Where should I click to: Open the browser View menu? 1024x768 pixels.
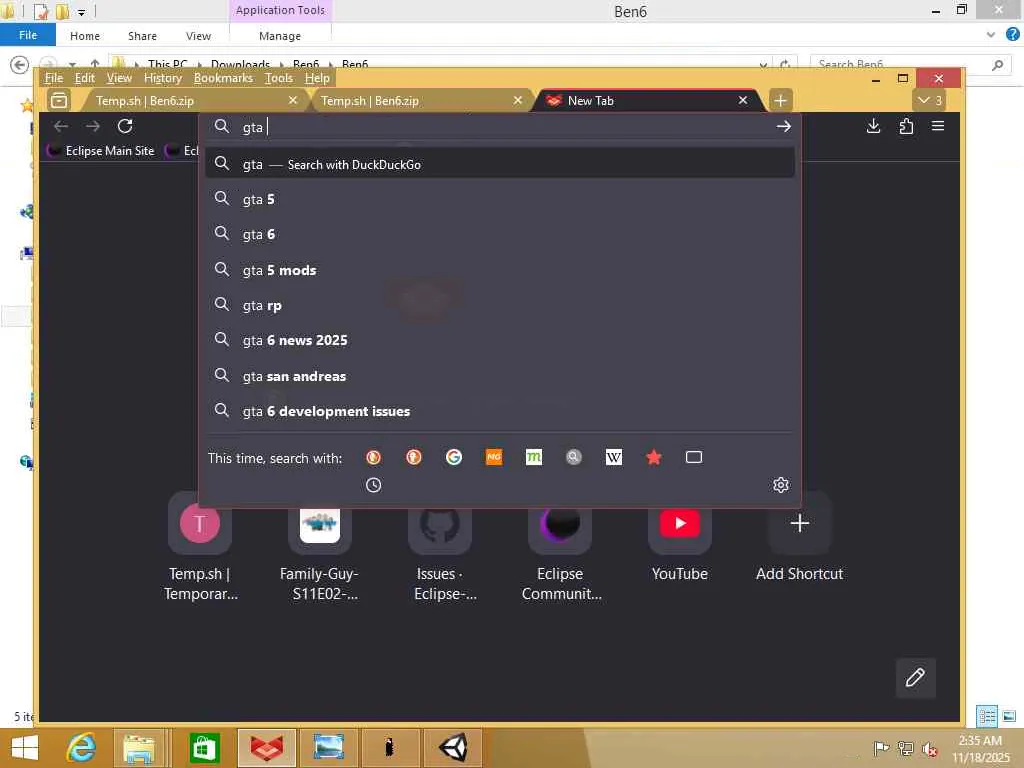(x=119, y=78)
